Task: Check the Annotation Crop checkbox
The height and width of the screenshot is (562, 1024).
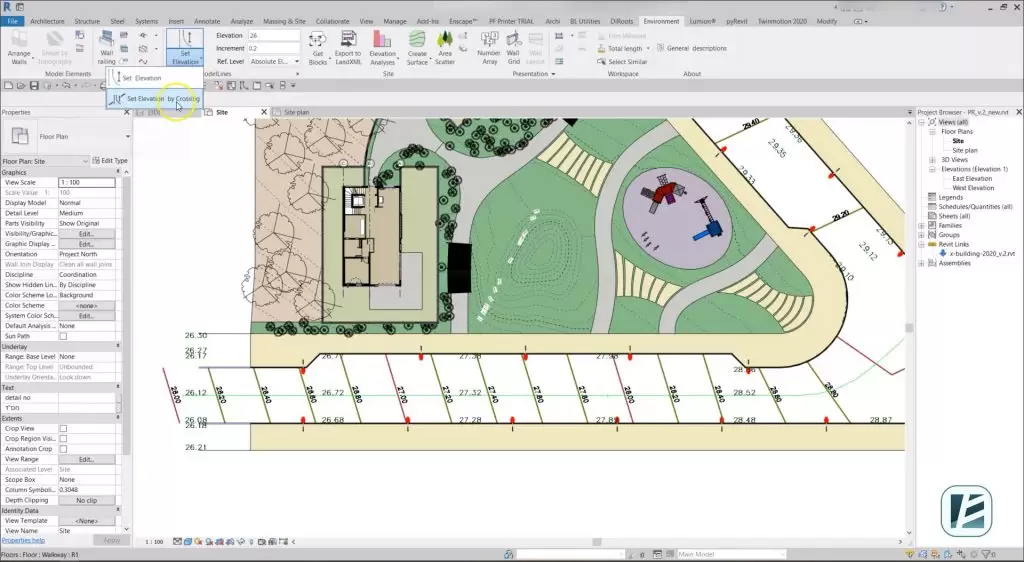Action: tap(63, 449)
